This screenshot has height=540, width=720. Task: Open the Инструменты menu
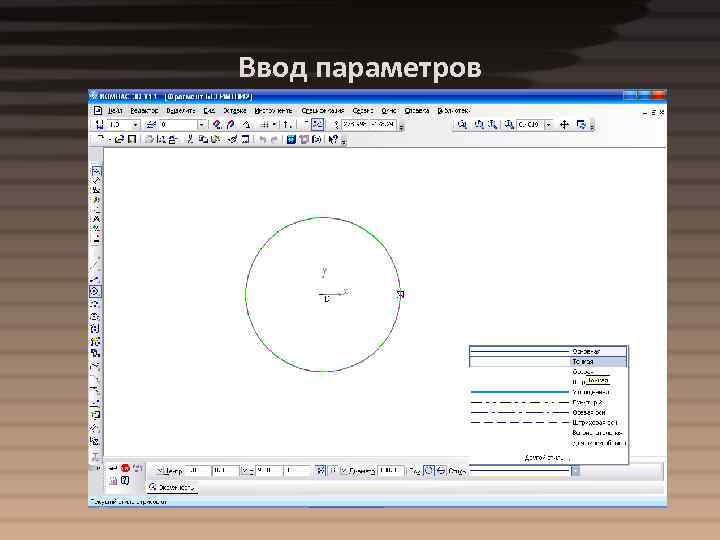273,111
